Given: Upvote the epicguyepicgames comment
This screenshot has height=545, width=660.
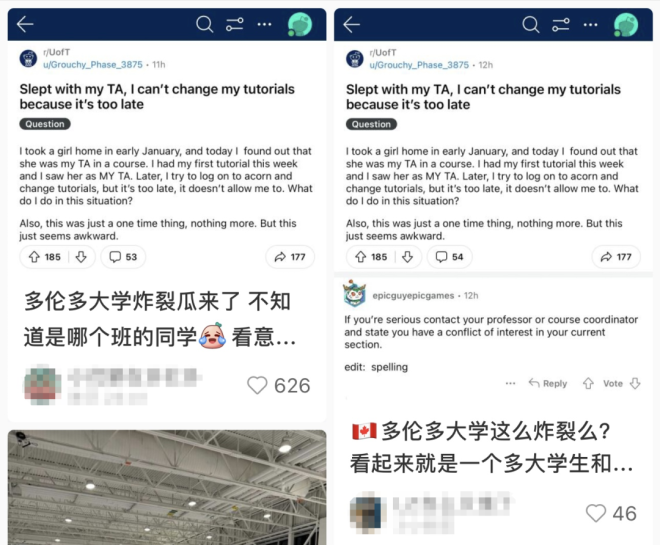Looking at the screenshot, I should pos(588,383).
